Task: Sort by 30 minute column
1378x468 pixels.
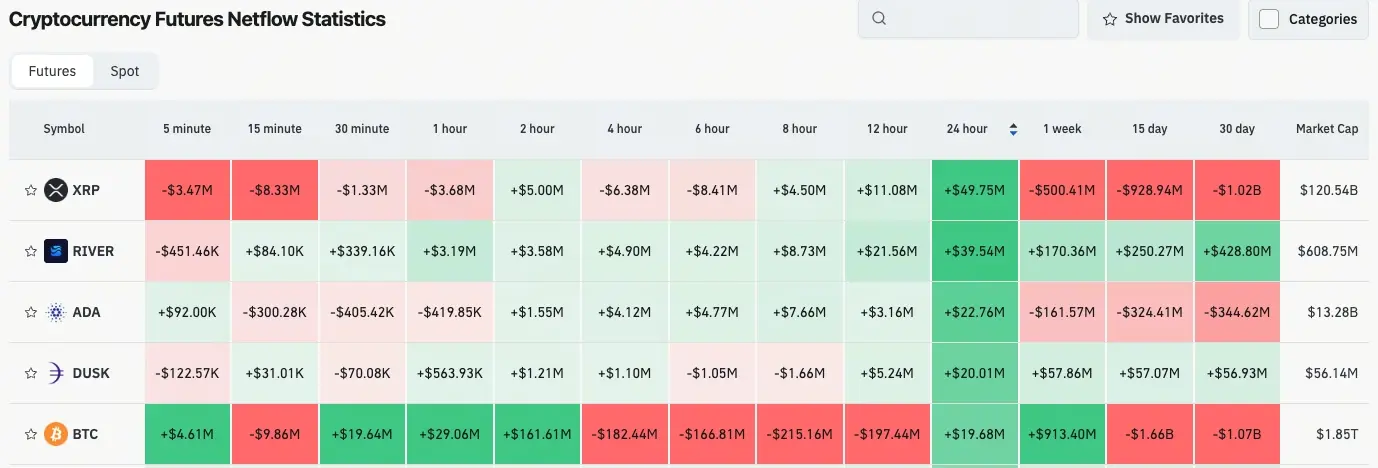Action: tap(362, 129)
